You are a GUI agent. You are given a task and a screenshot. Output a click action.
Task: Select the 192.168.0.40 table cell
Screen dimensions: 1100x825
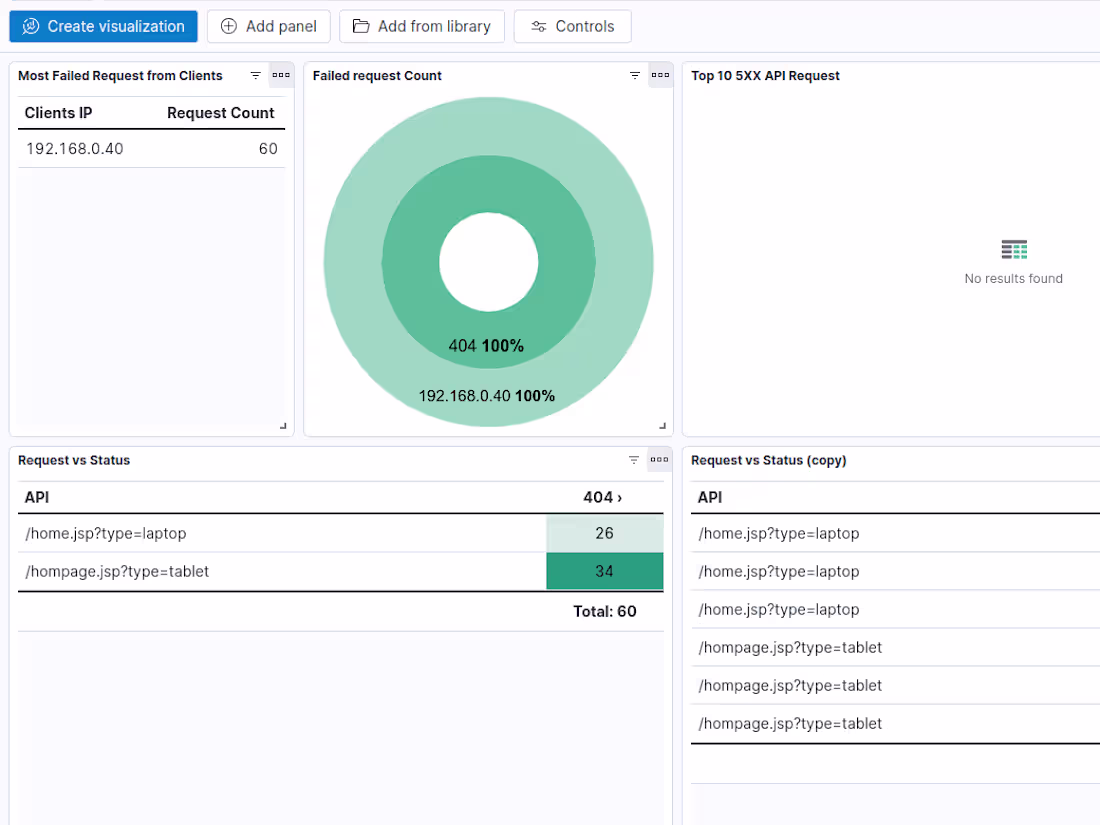point(74,149)
